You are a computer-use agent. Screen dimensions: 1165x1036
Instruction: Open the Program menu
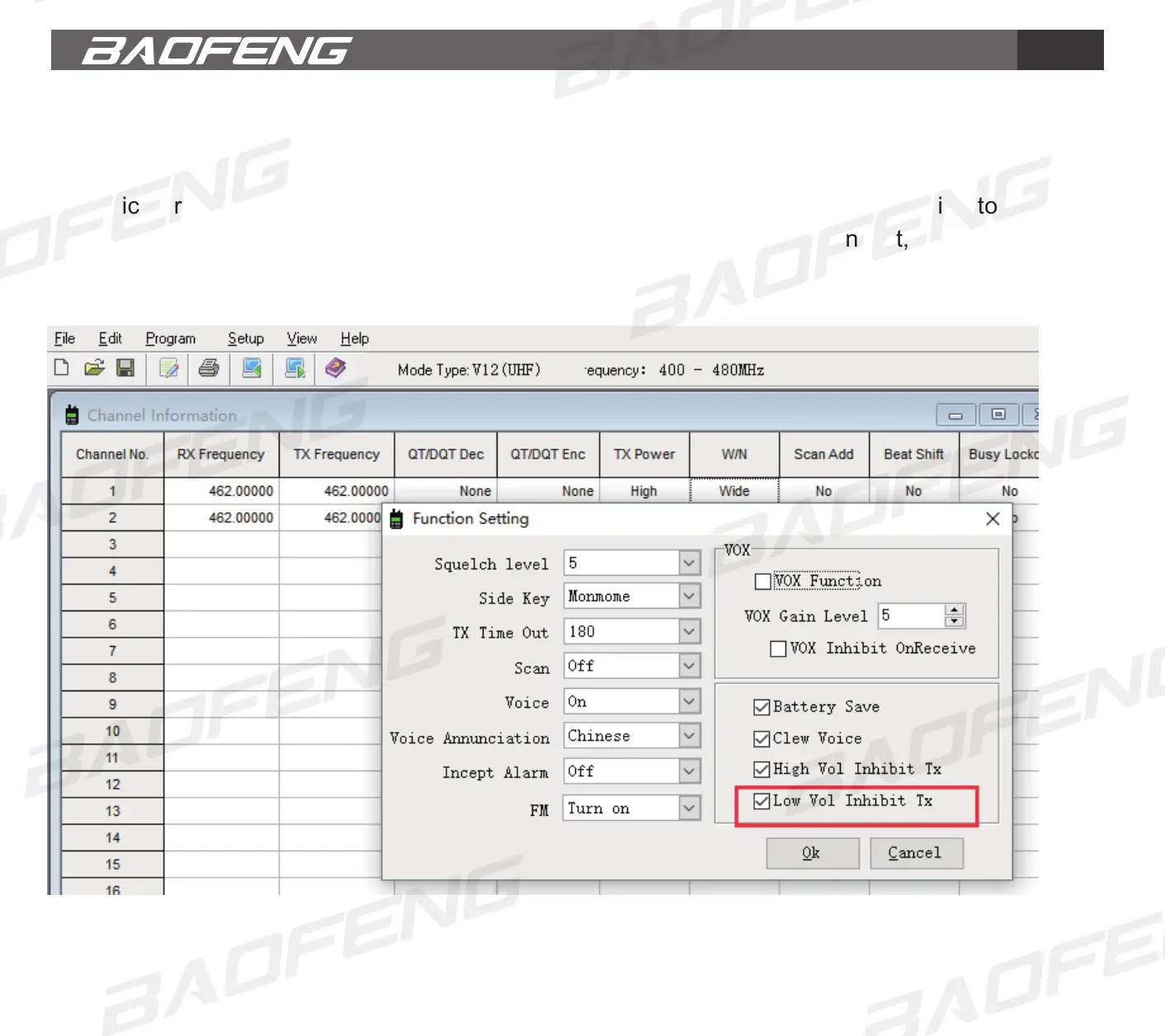[x=171, y=339]
